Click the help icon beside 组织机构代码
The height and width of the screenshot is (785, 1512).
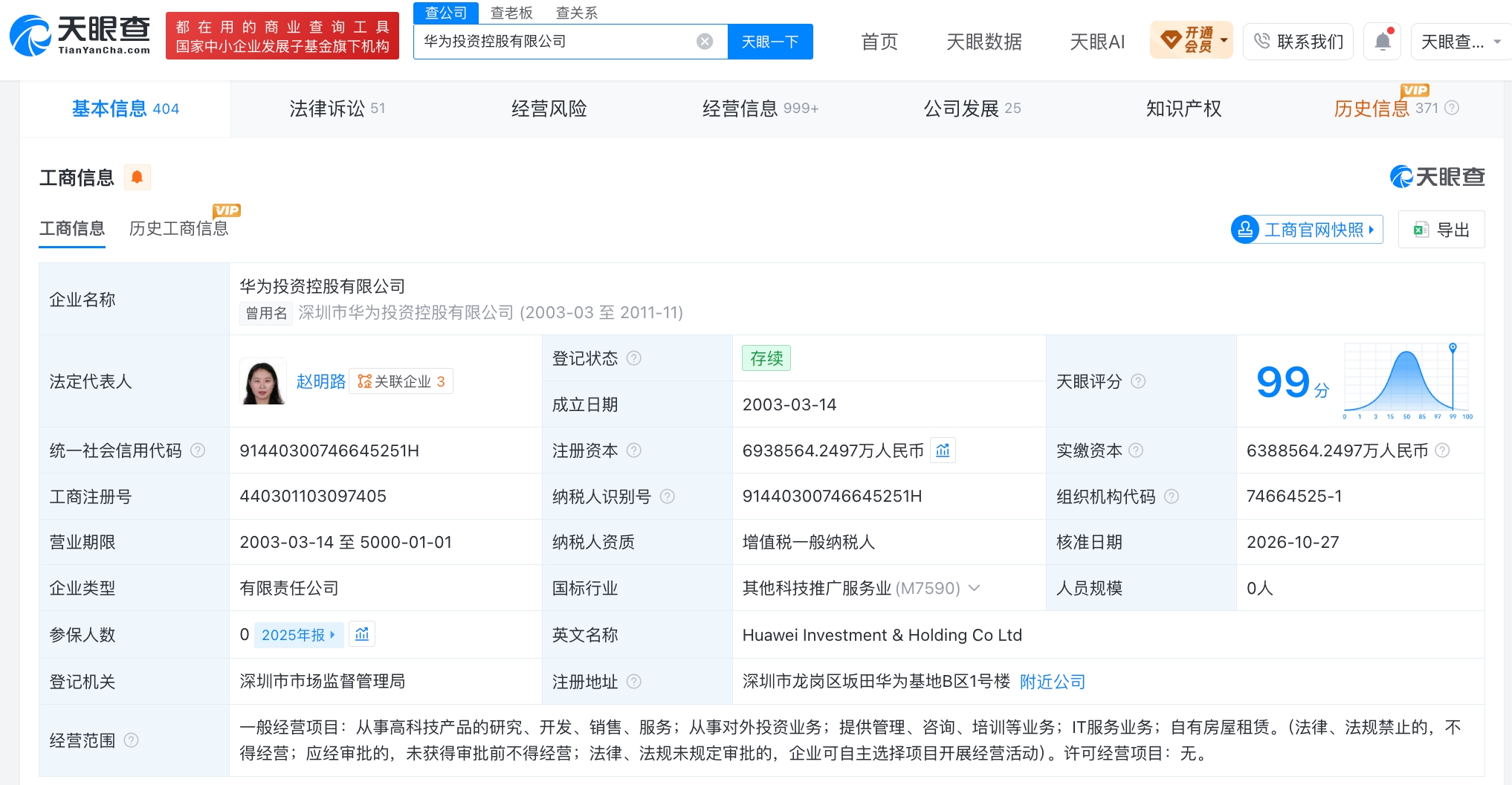1172,497
